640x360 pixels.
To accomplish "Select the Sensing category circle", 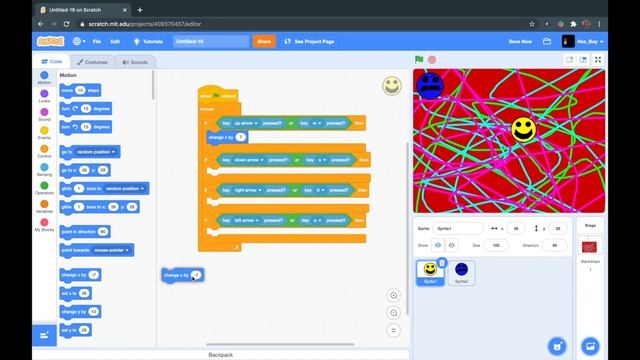I will point(44,167).
